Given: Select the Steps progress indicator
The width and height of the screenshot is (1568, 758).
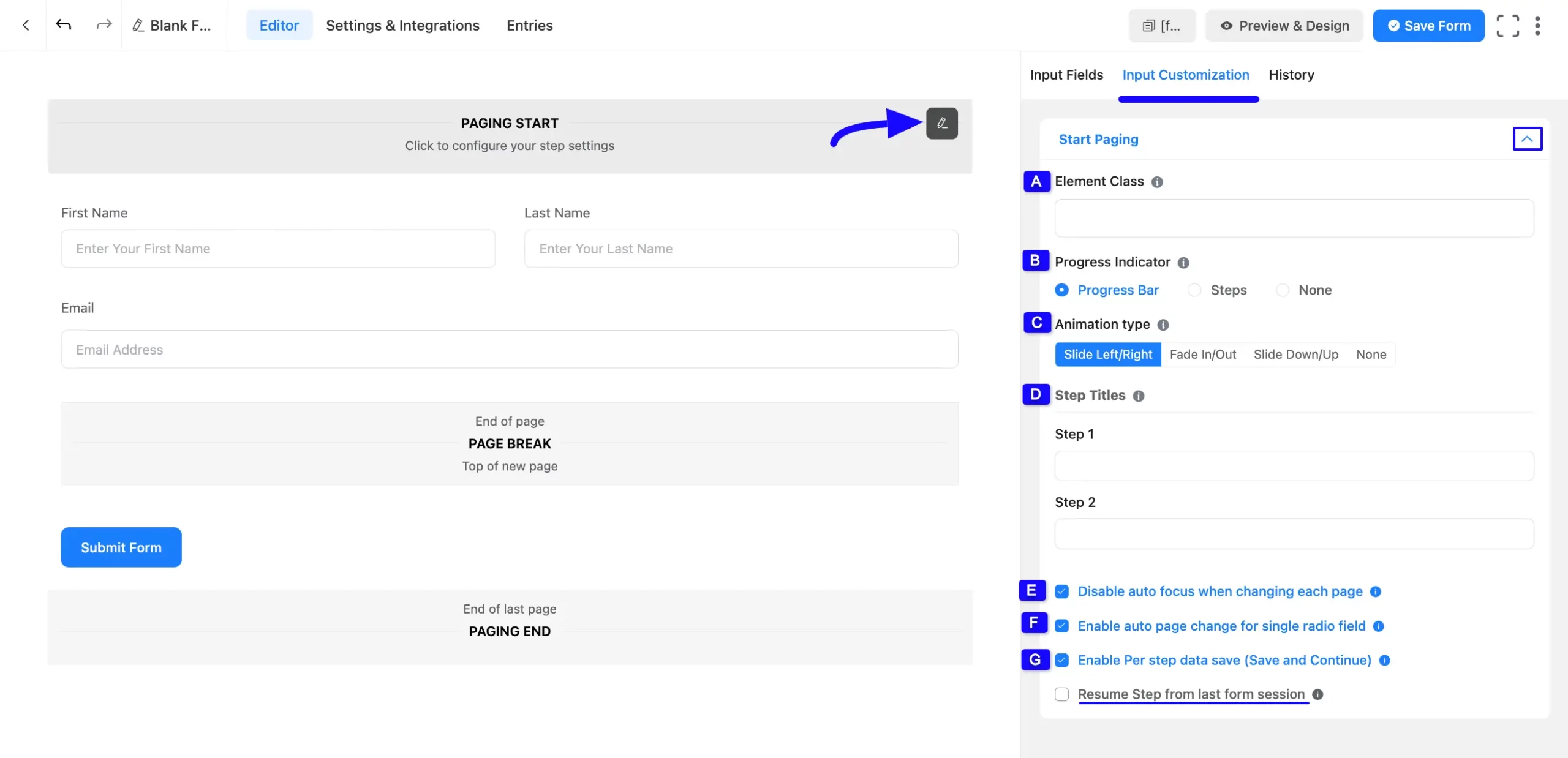Looking at the screenshot, I should click(x=1194, y=290).
